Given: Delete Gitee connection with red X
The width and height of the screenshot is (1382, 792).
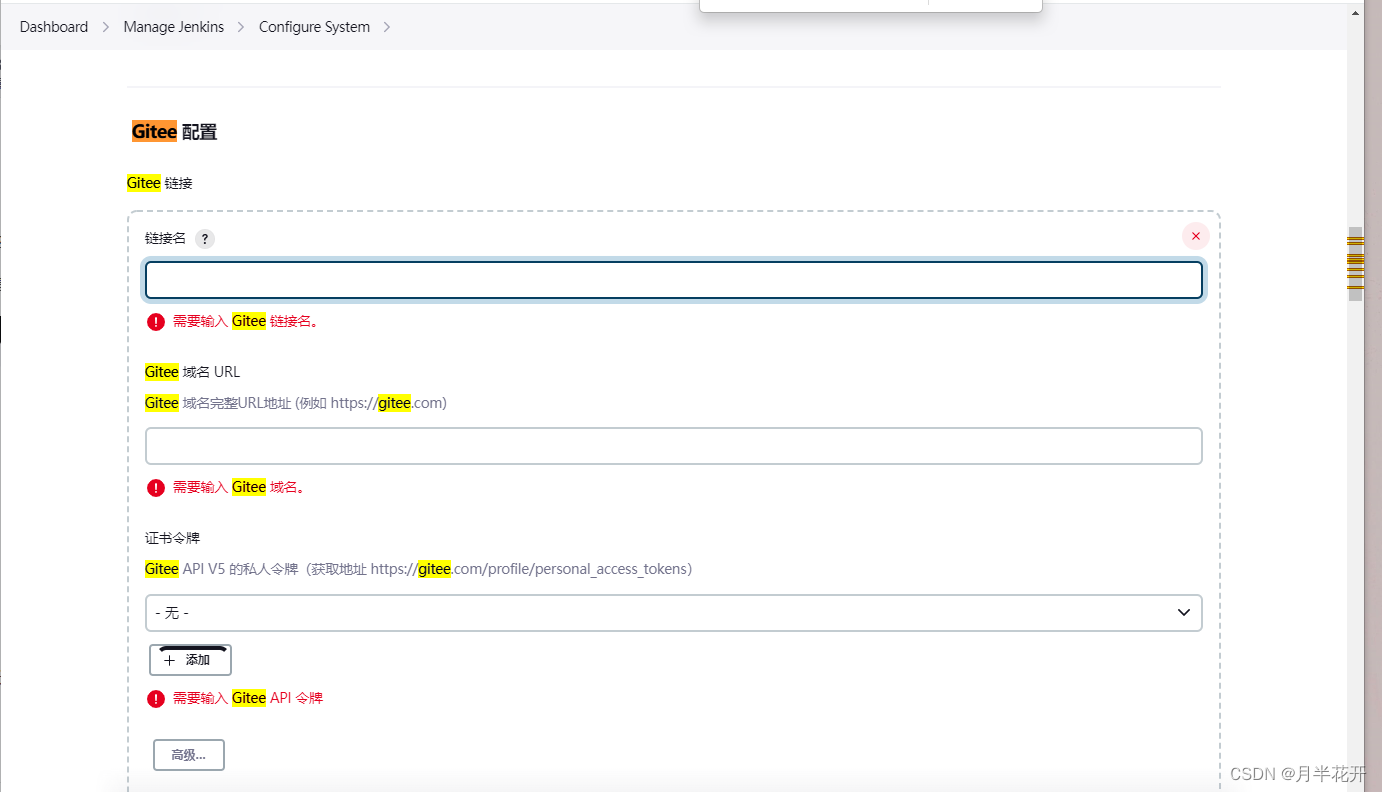Looking at the screenshot, I should 1195,236.
